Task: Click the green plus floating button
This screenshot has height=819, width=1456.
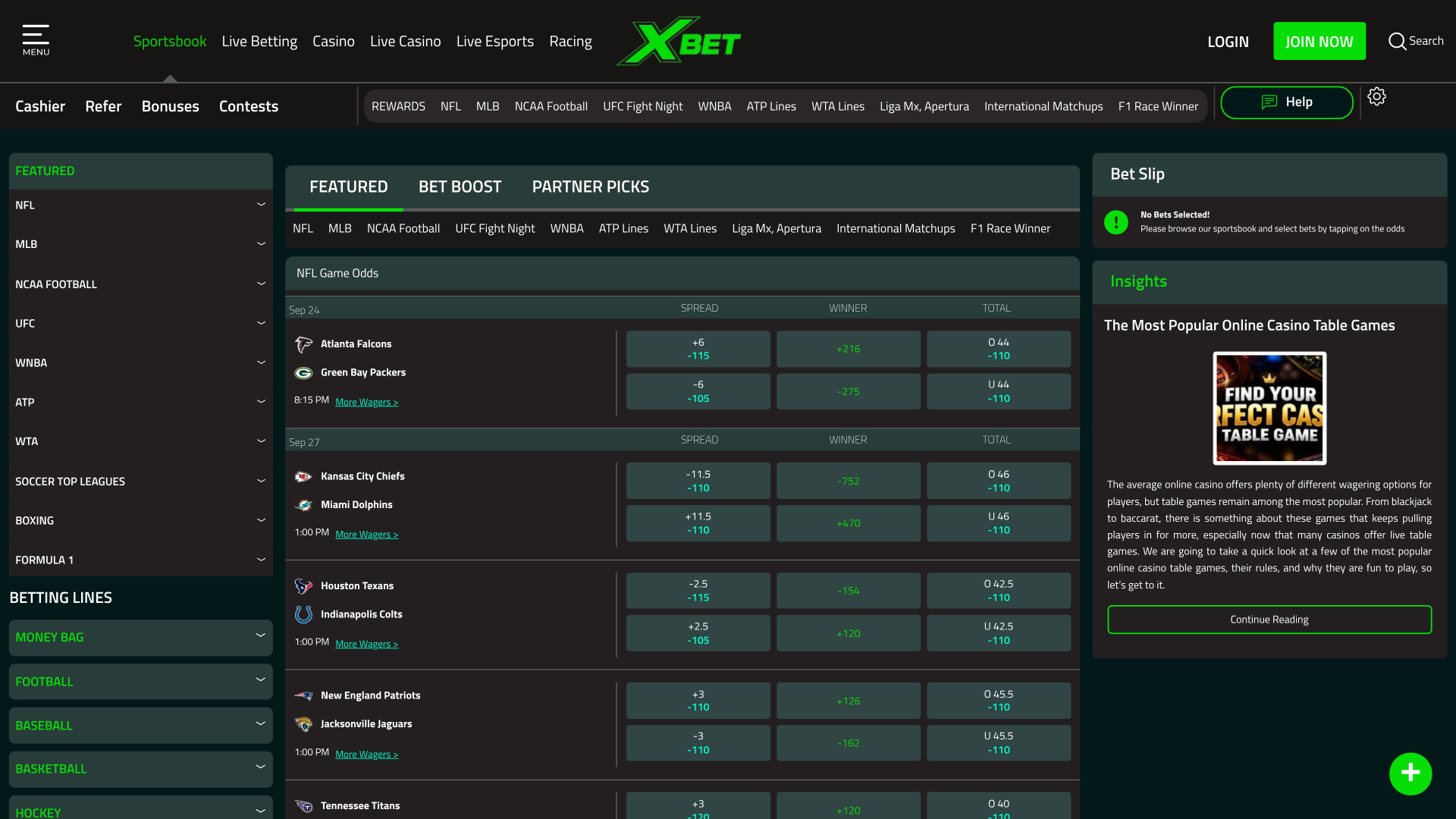Action: [x=1410, y=773]
